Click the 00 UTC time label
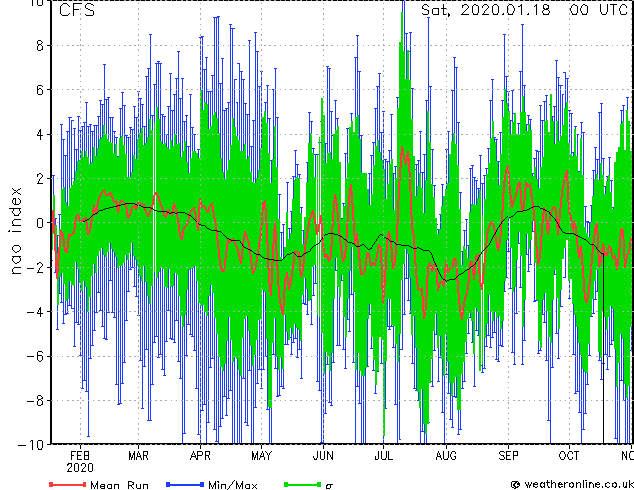 (598, 10)
